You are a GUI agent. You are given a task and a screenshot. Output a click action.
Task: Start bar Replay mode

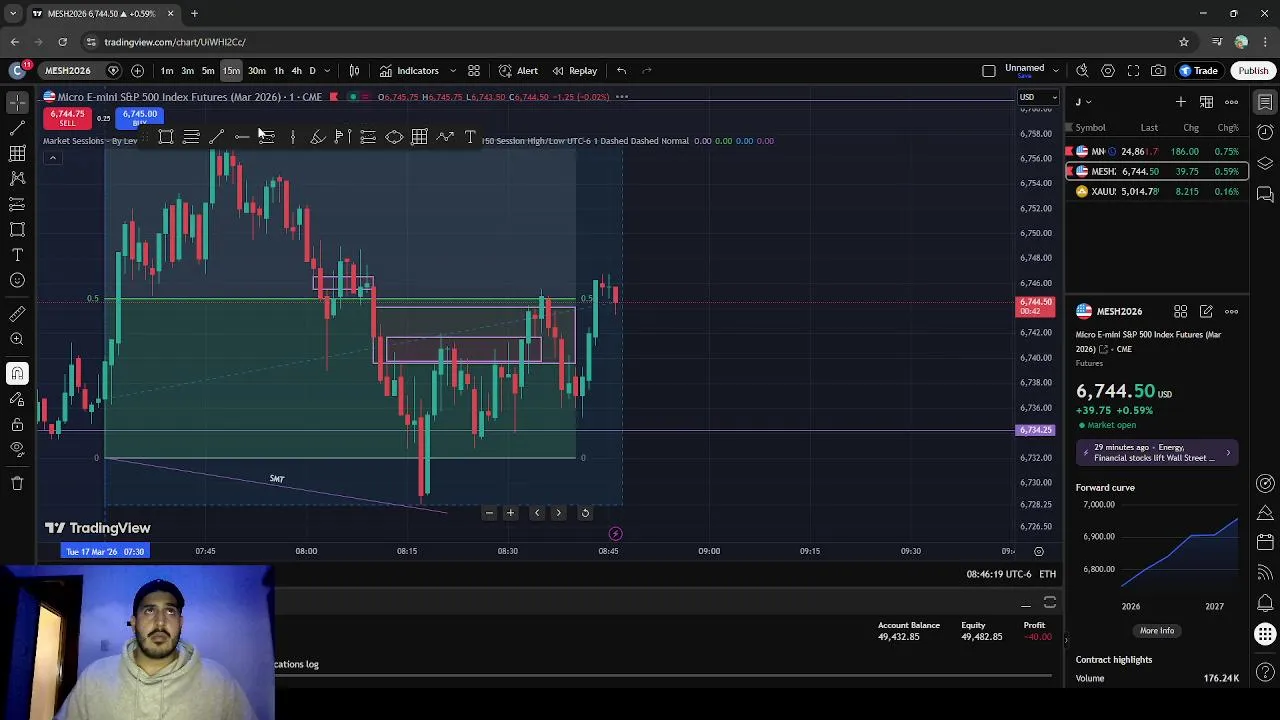click(575, 71)
